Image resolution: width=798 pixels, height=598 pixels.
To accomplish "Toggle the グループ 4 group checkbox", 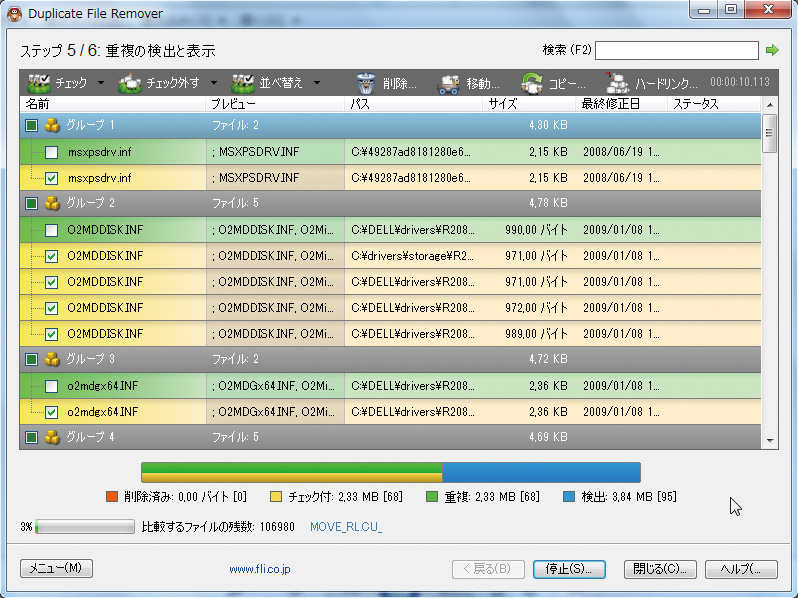I will pyautogui.click(x=32, y=437).
